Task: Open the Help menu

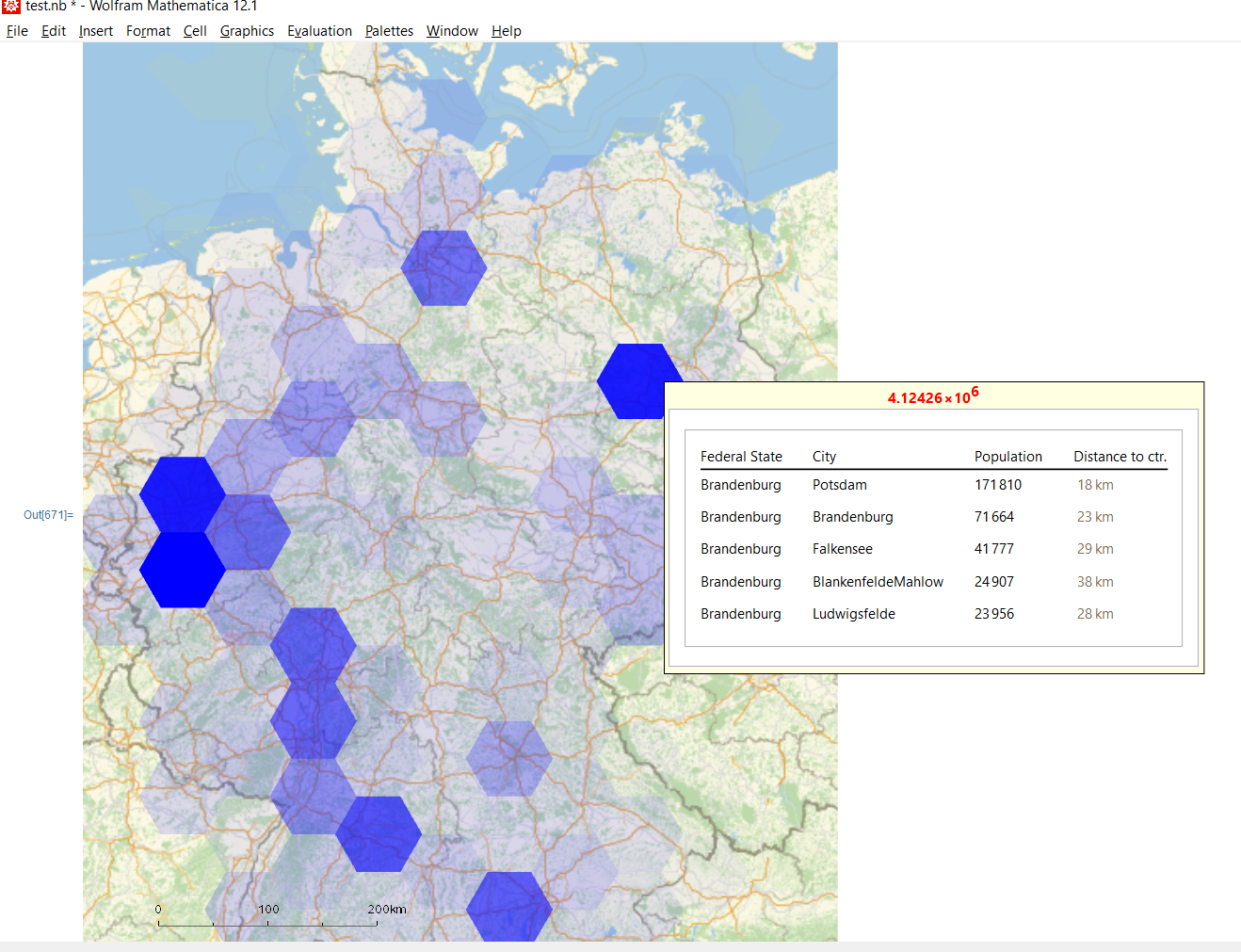Action: click(507, 31)
